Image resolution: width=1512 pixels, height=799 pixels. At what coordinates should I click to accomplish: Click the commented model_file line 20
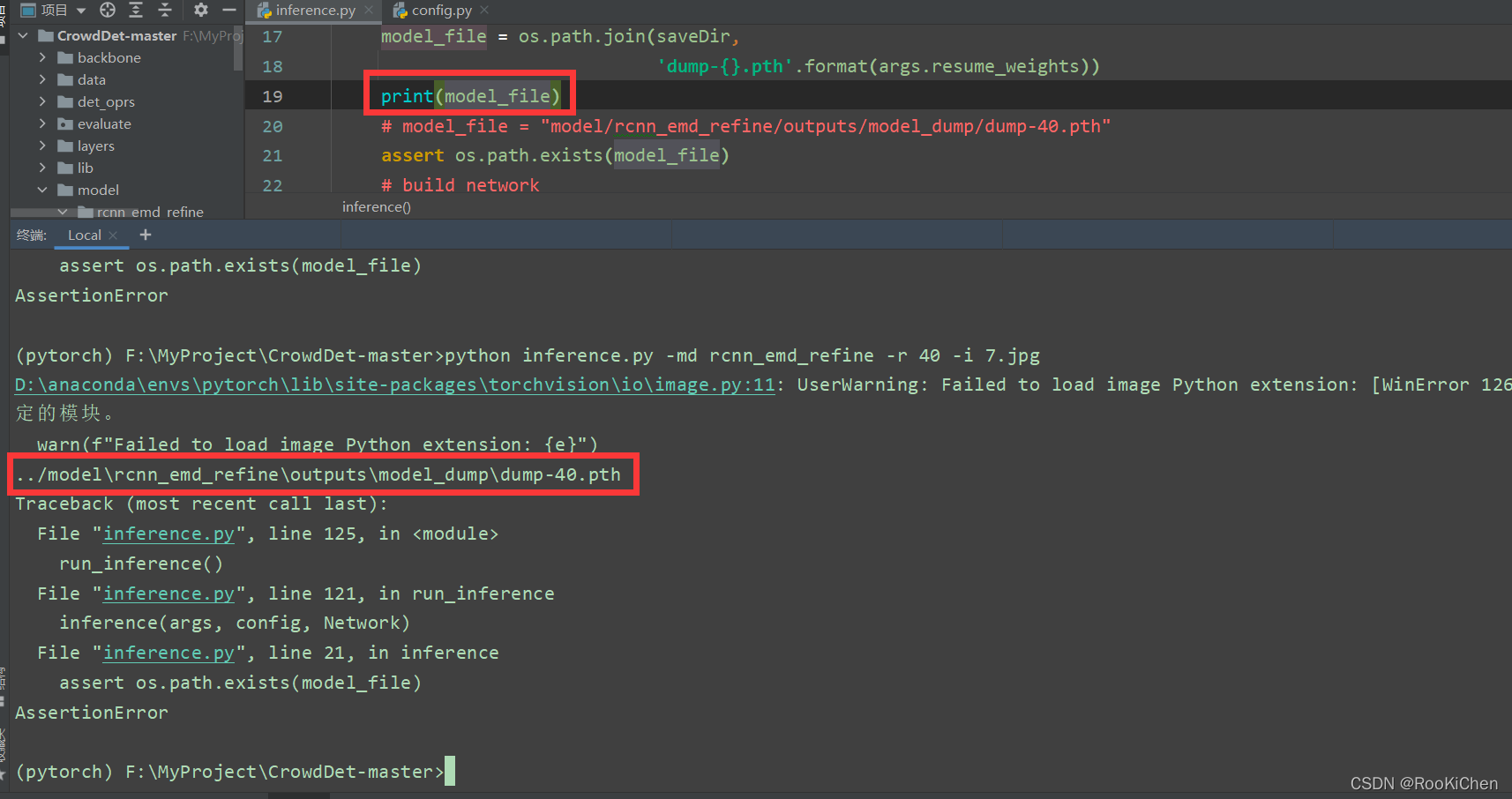coord(745,126)
